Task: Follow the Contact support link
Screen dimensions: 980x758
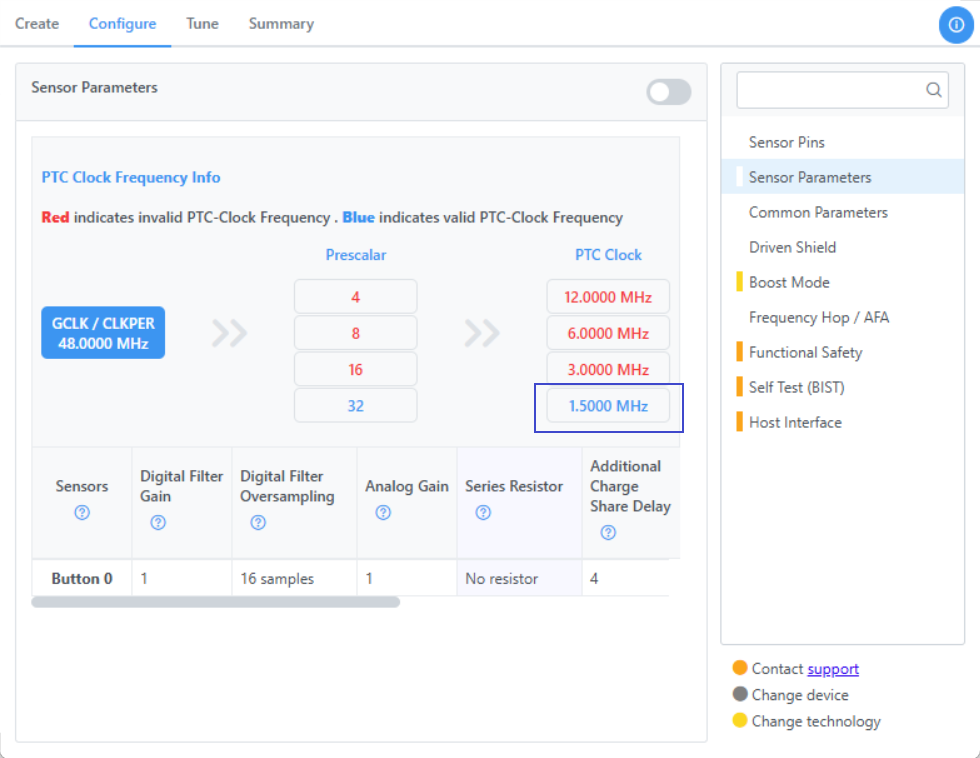Action: pos(832,669)
